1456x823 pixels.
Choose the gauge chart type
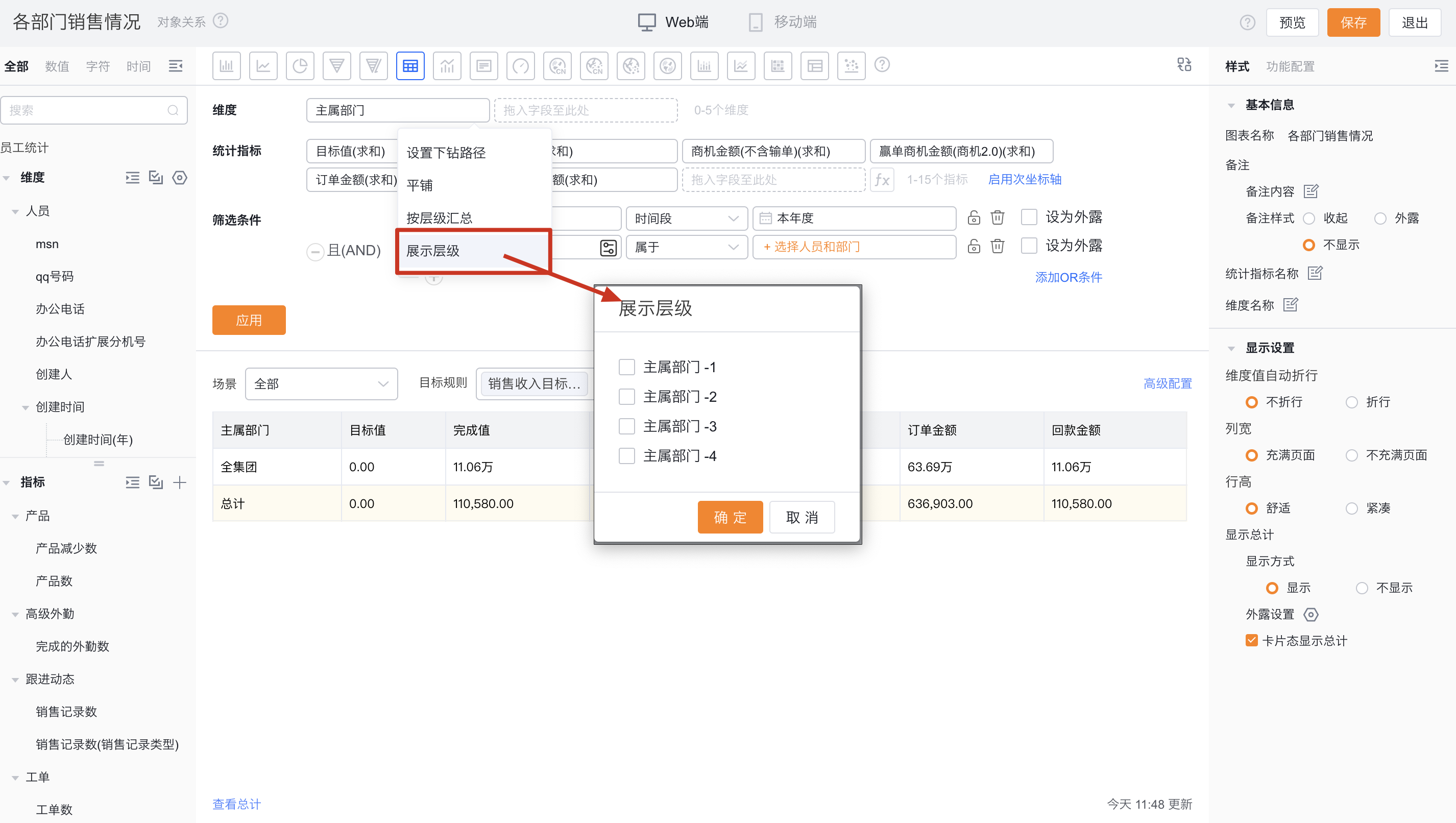(x=520, y=65)
